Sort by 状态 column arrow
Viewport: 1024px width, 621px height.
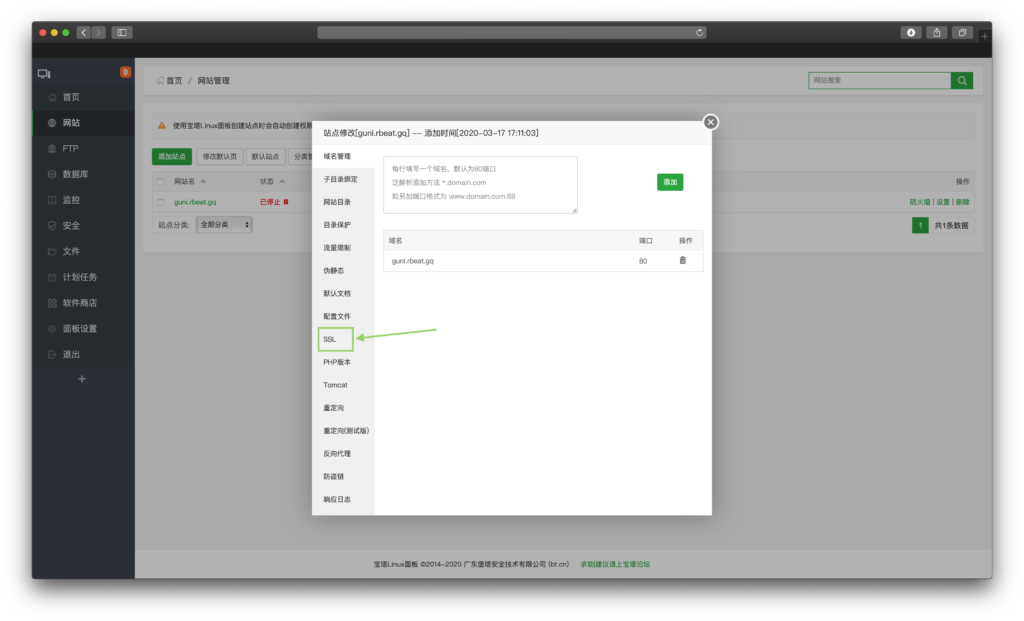pos(282,182)
